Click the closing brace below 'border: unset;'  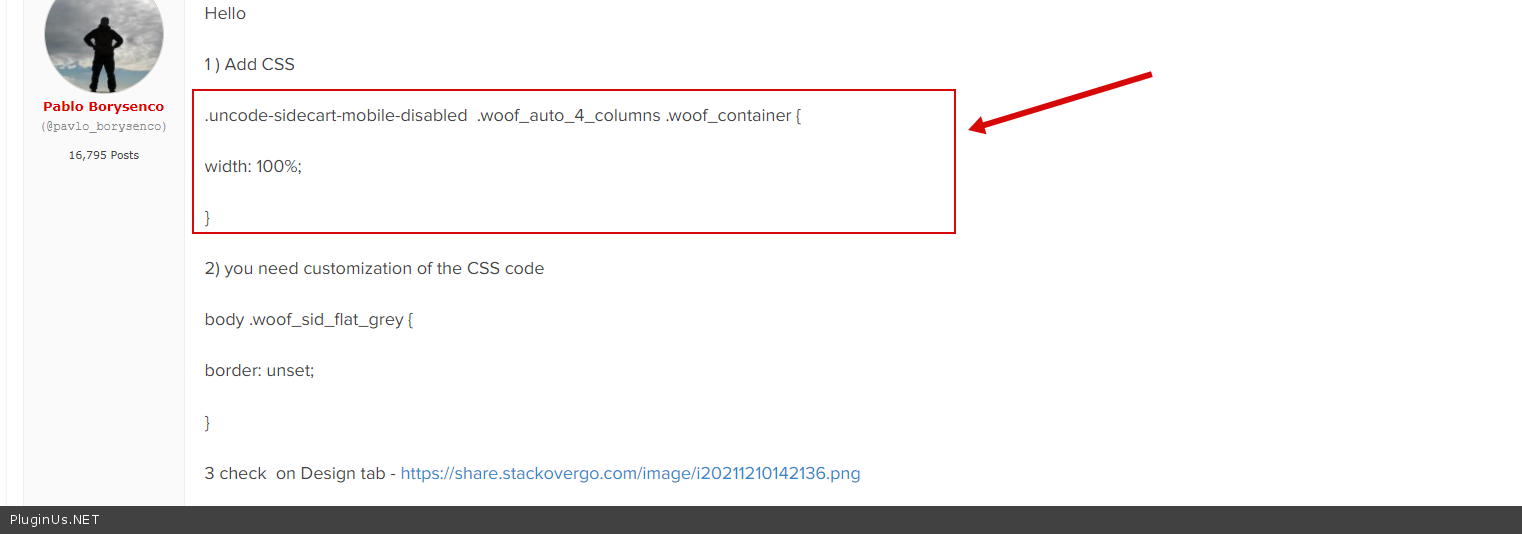pos(208,422)
